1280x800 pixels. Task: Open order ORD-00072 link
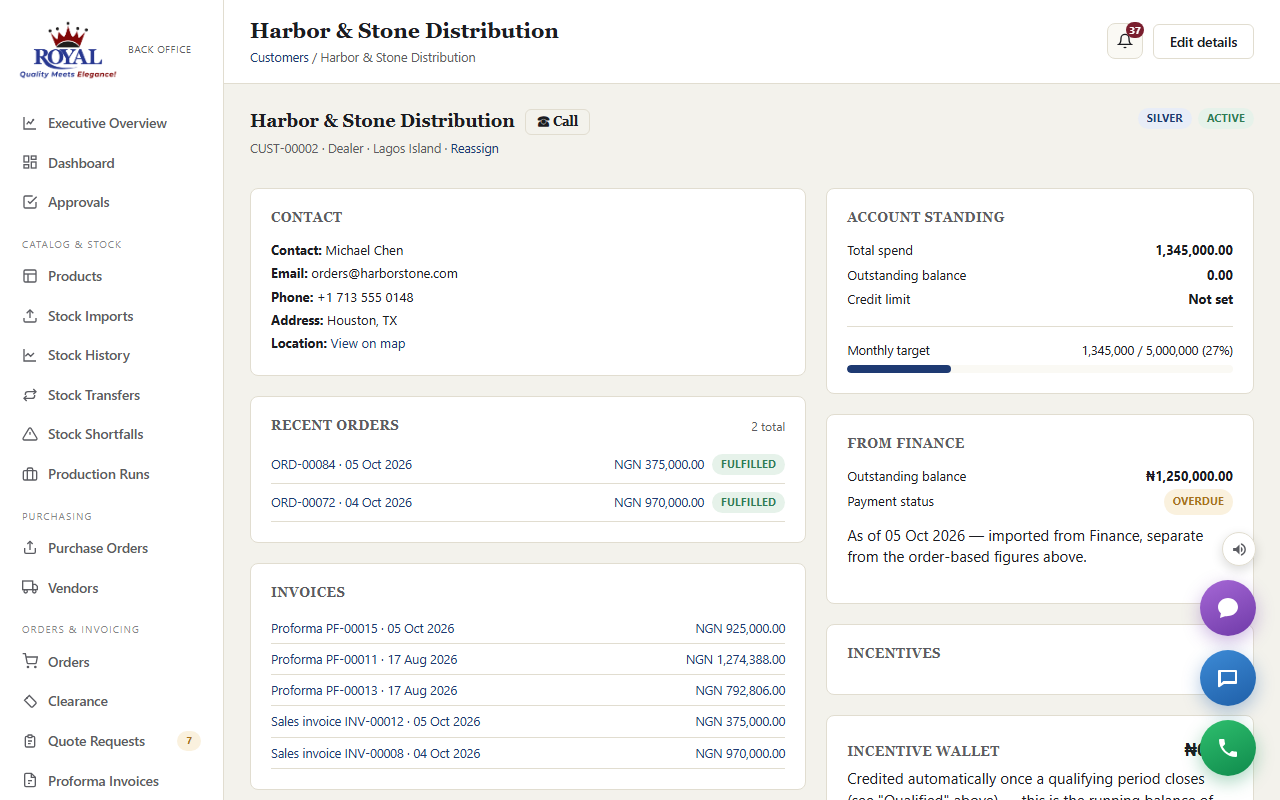coord(341,503)
